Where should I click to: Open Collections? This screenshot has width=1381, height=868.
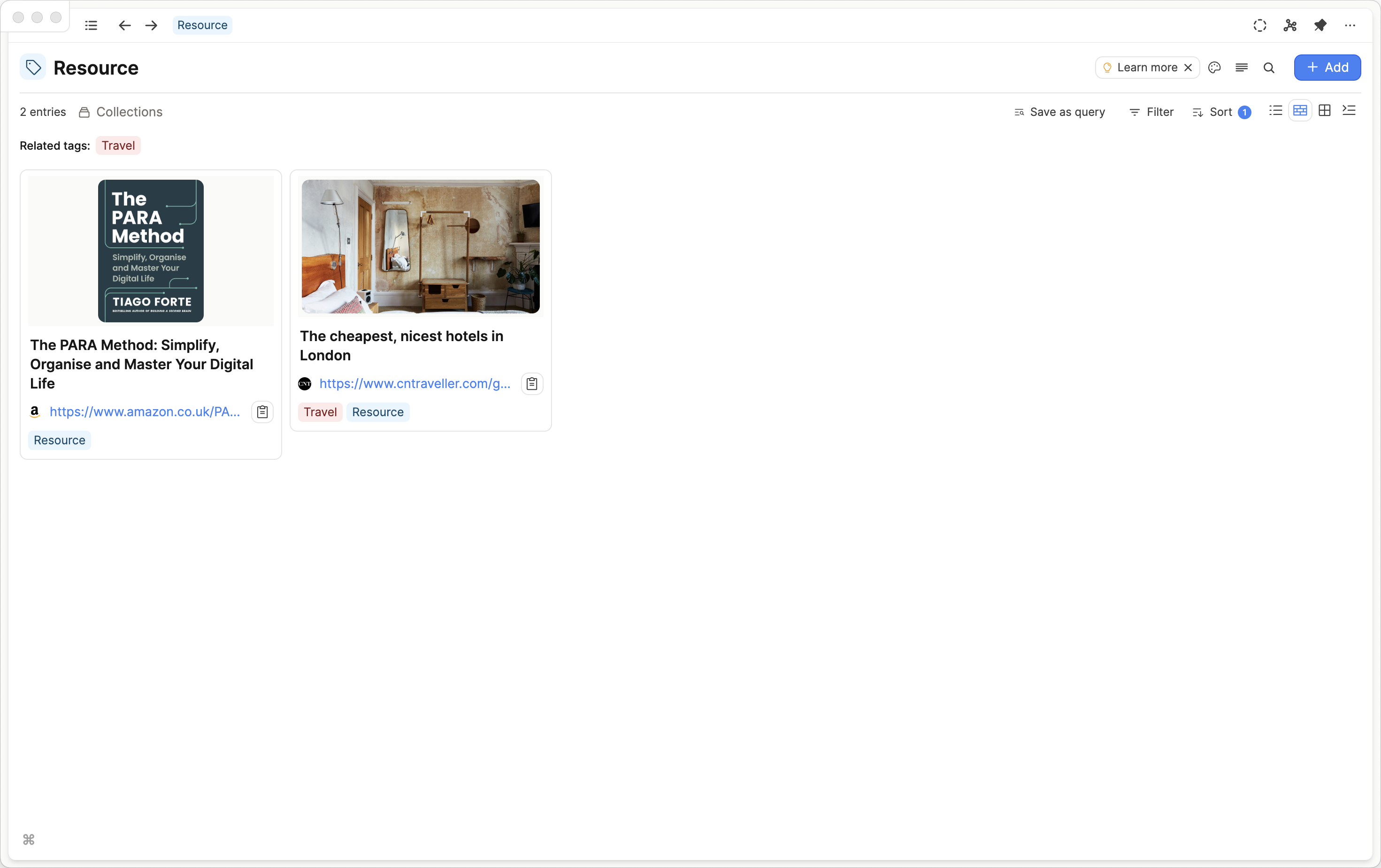coord(121,112)
